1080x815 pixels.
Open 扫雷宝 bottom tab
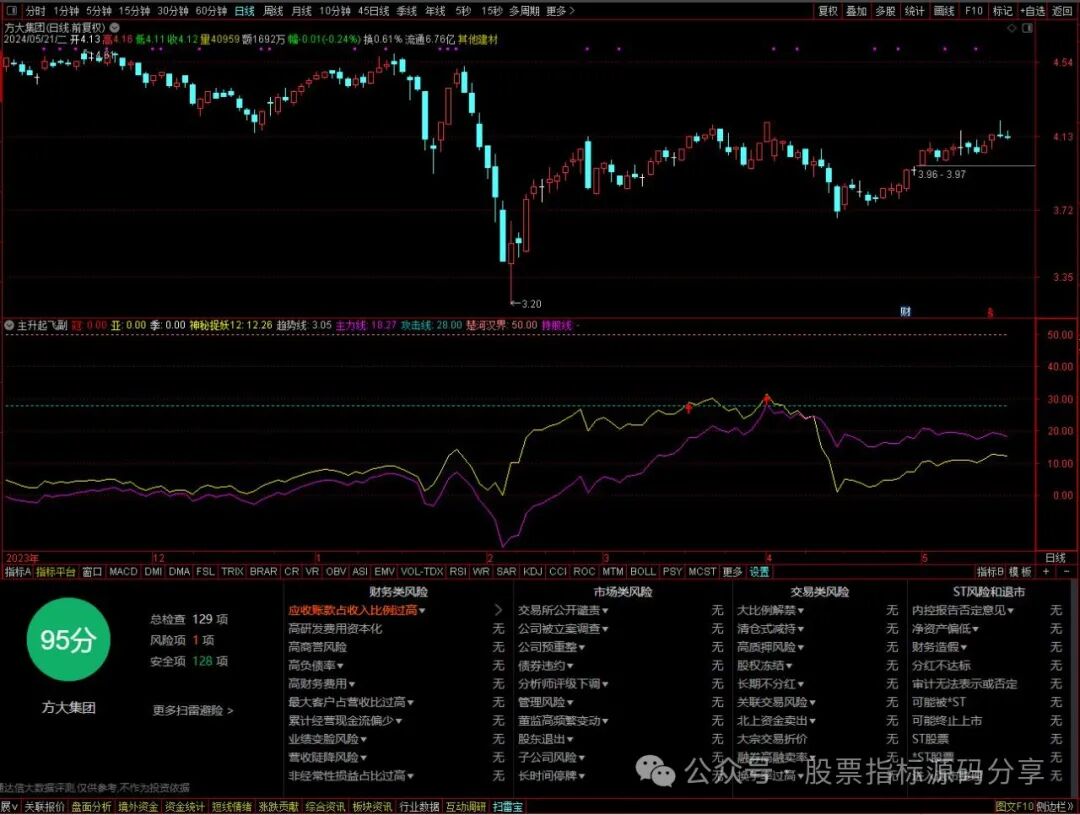(x=508, y=807)
